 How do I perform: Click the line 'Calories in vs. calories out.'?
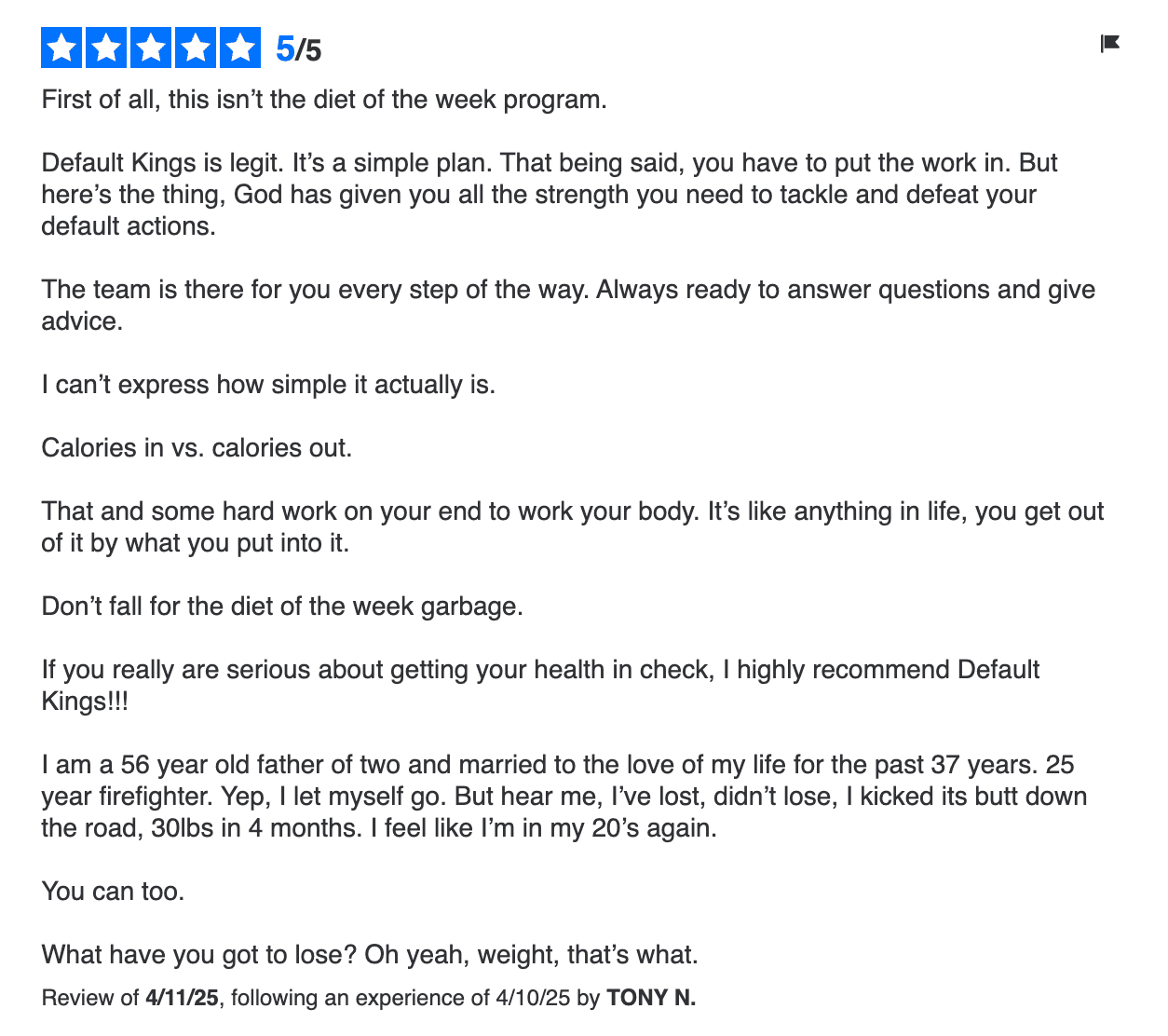point(197,448)
